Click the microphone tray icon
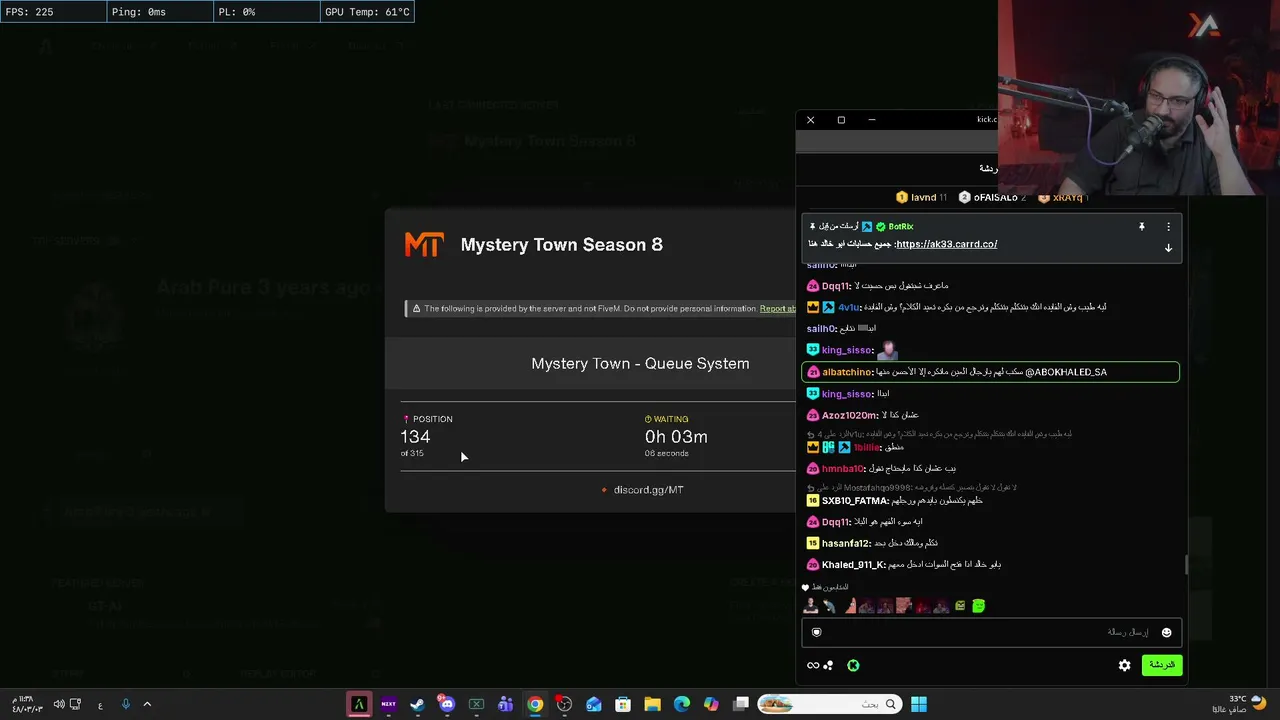Image resolution: width=1280 pixels, height=720 pixels. pos(125,705)
